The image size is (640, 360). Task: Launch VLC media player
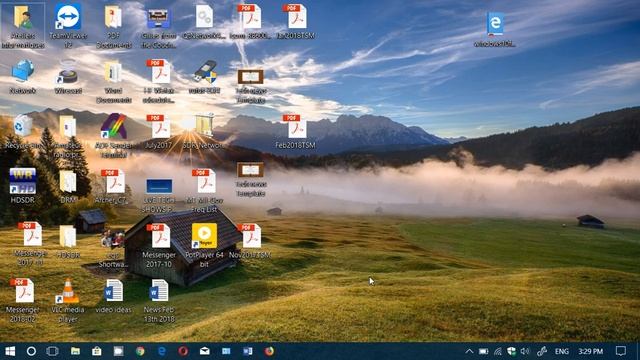(68, 301)
